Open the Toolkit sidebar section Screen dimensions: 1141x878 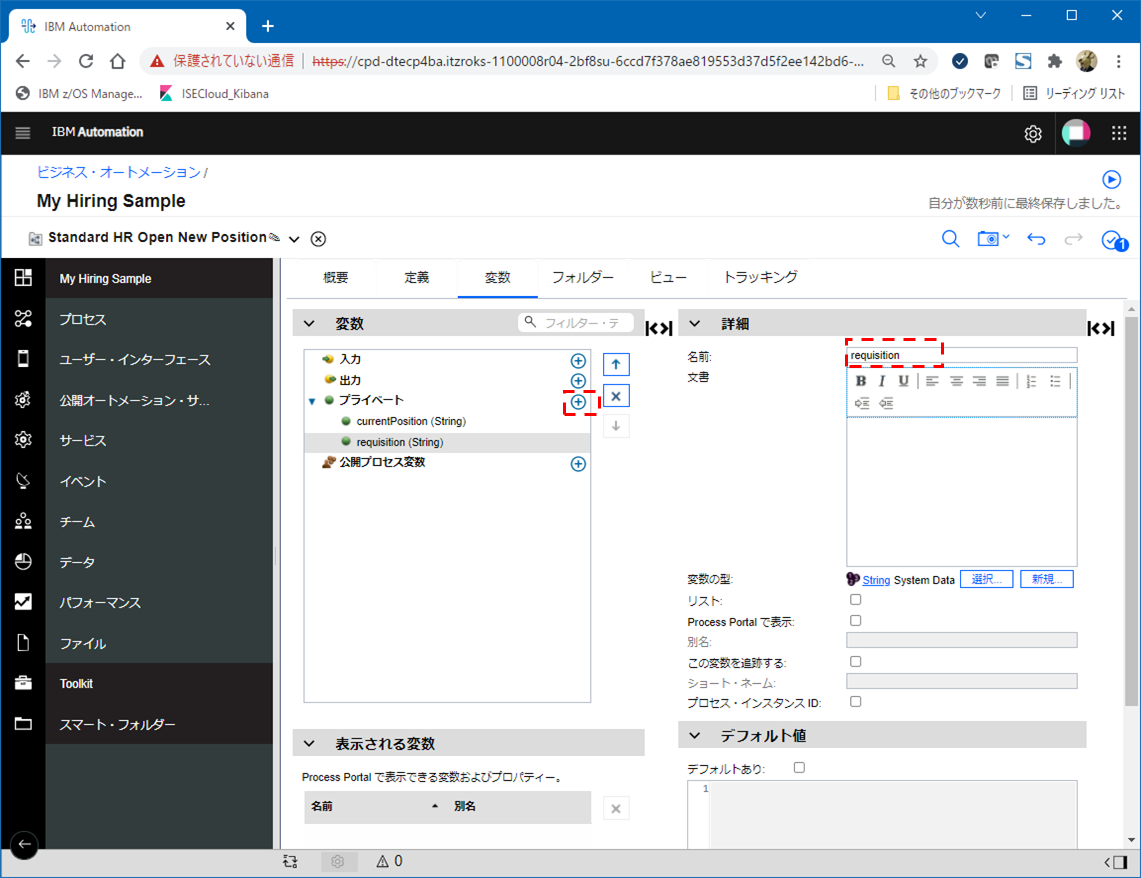[x=159, y=684]
